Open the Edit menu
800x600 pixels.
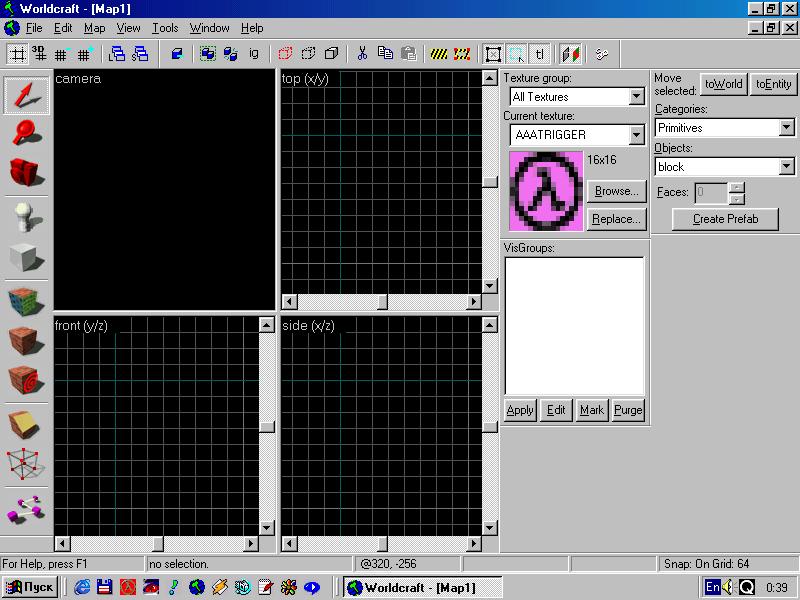pyautogui.click(x=63, y=28)
